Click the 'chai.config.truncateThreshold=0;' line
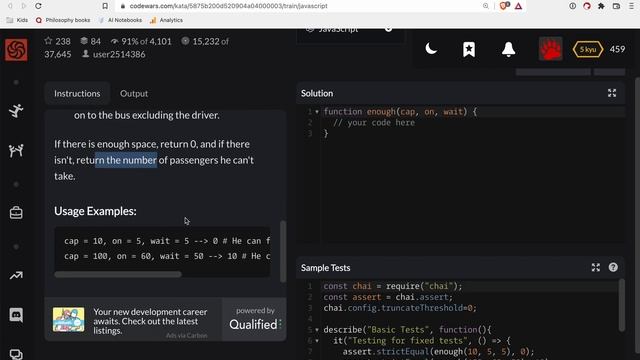The width and height of the screenshot is (640, 360). click(x=400, y=308)
